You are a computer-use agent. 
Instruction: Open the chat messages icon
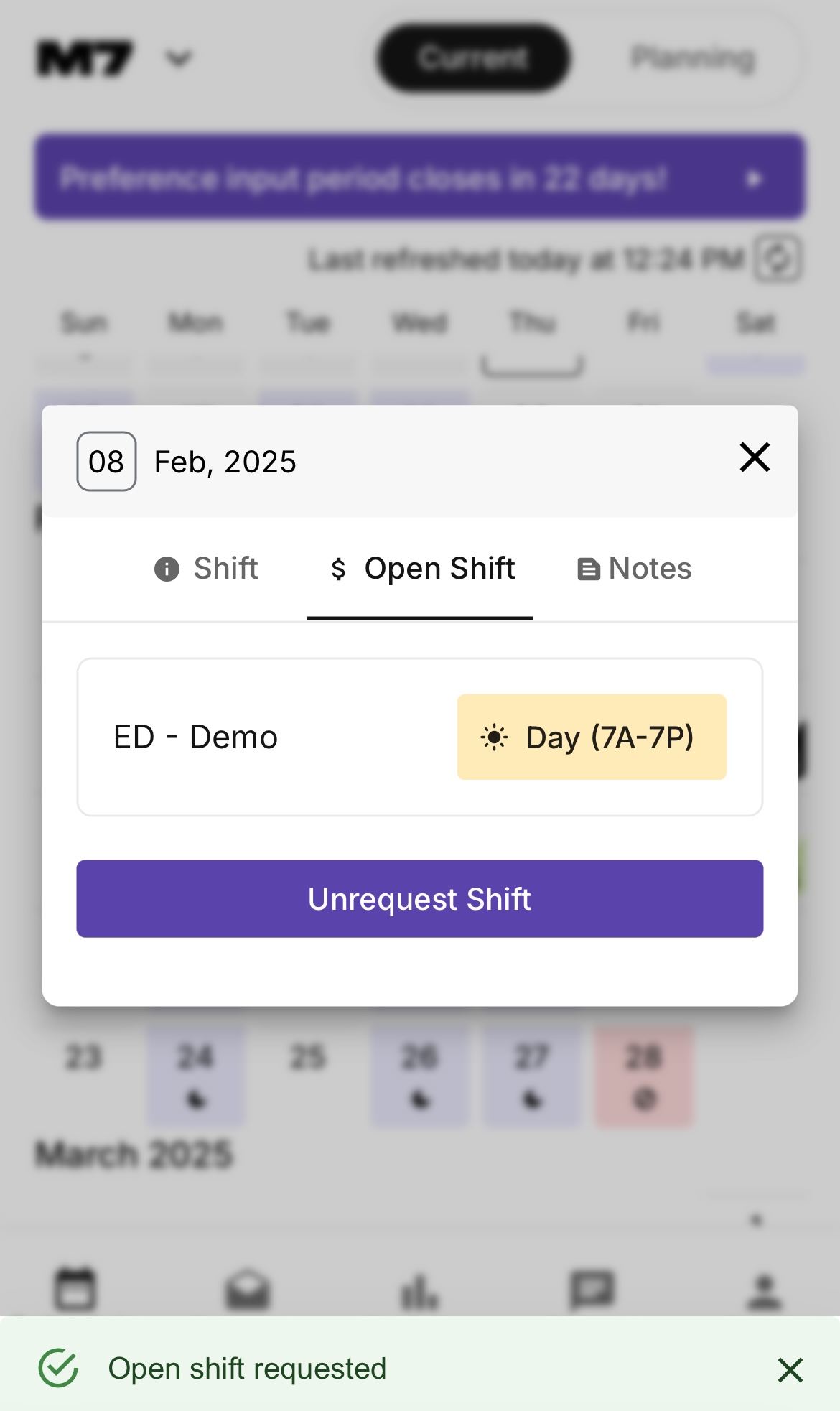coord(592,1290)
